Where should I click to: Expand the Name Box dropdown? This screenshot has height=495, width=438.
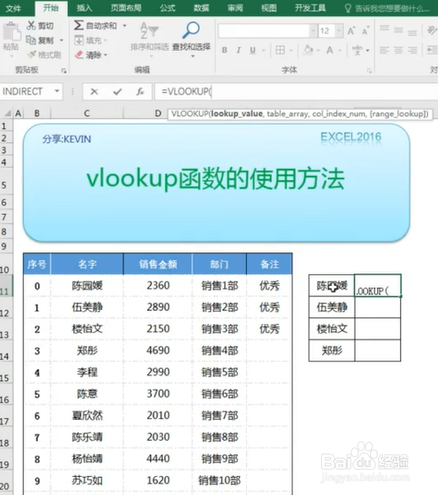click(57, 91)
